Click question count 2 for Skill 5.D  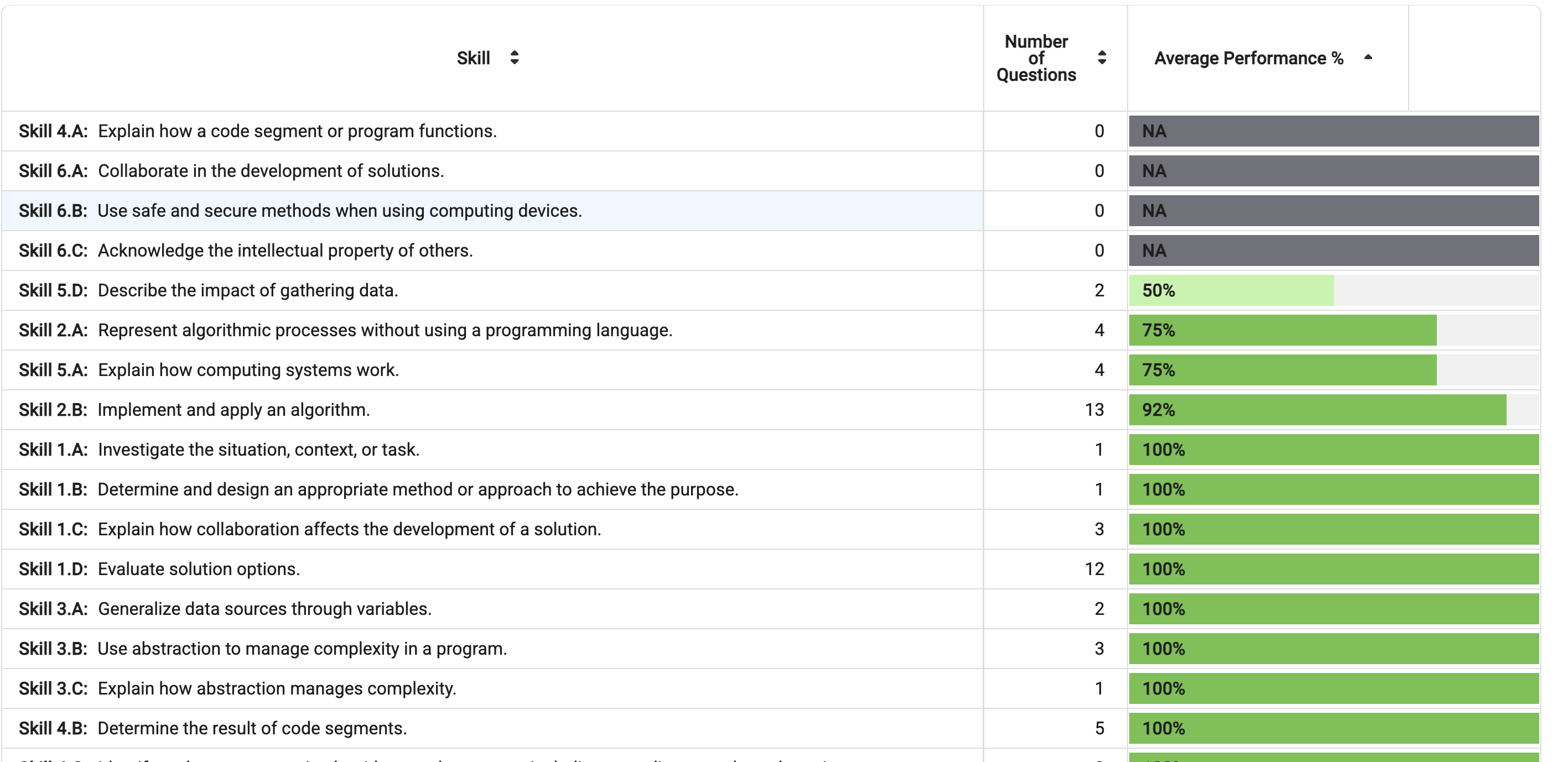1099,291
